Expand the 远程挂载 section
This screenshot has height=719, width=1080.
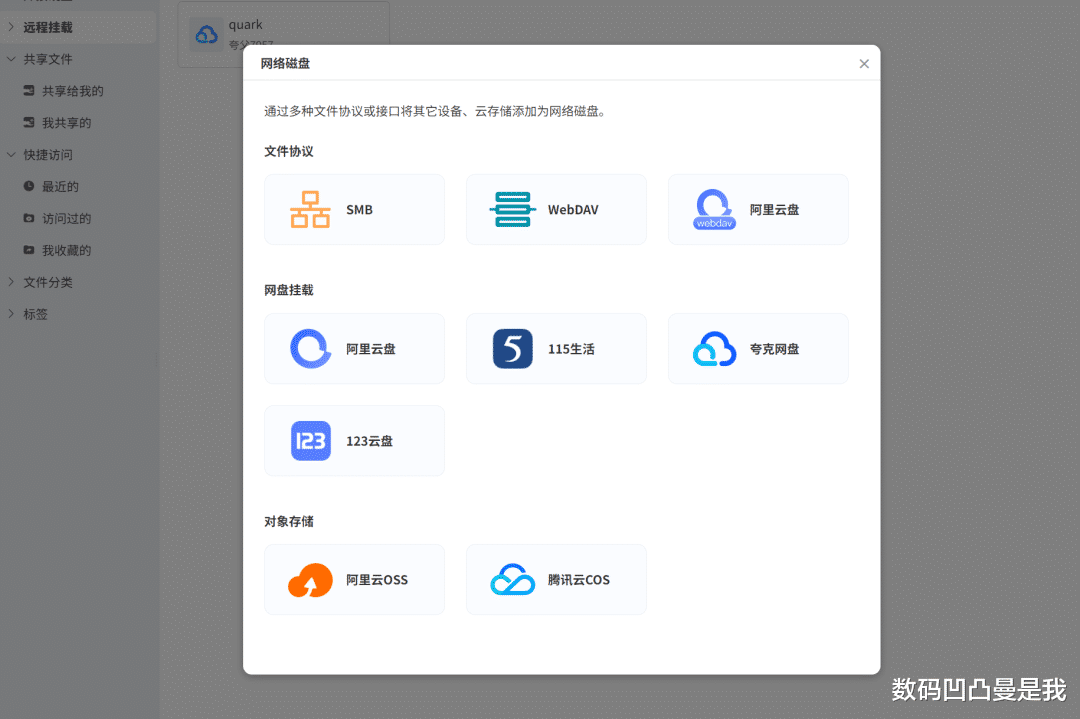click(x=11, y=27)
